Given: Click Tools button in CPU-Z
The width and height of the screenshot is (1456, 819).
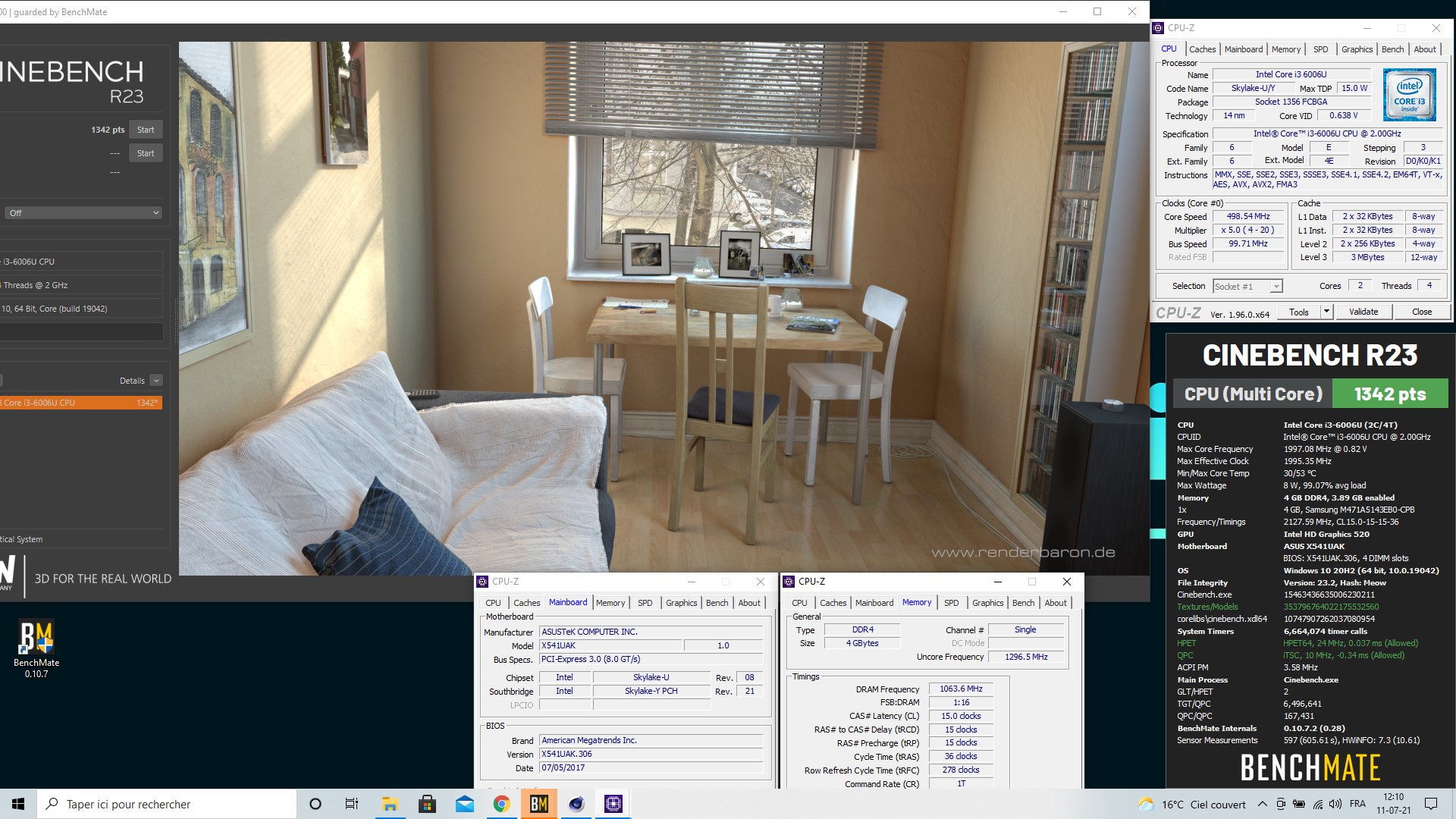Looking at the screenshot, I should 1298,312.
